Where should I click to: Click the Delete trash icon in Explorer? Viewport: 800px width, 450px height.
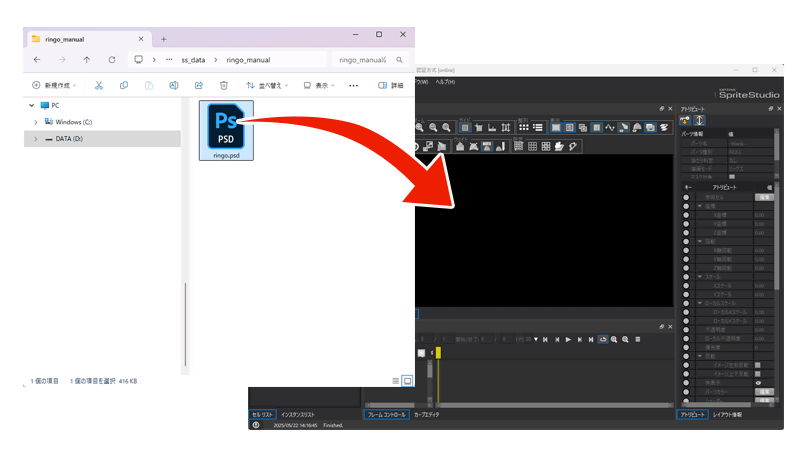tap(223, 85)
